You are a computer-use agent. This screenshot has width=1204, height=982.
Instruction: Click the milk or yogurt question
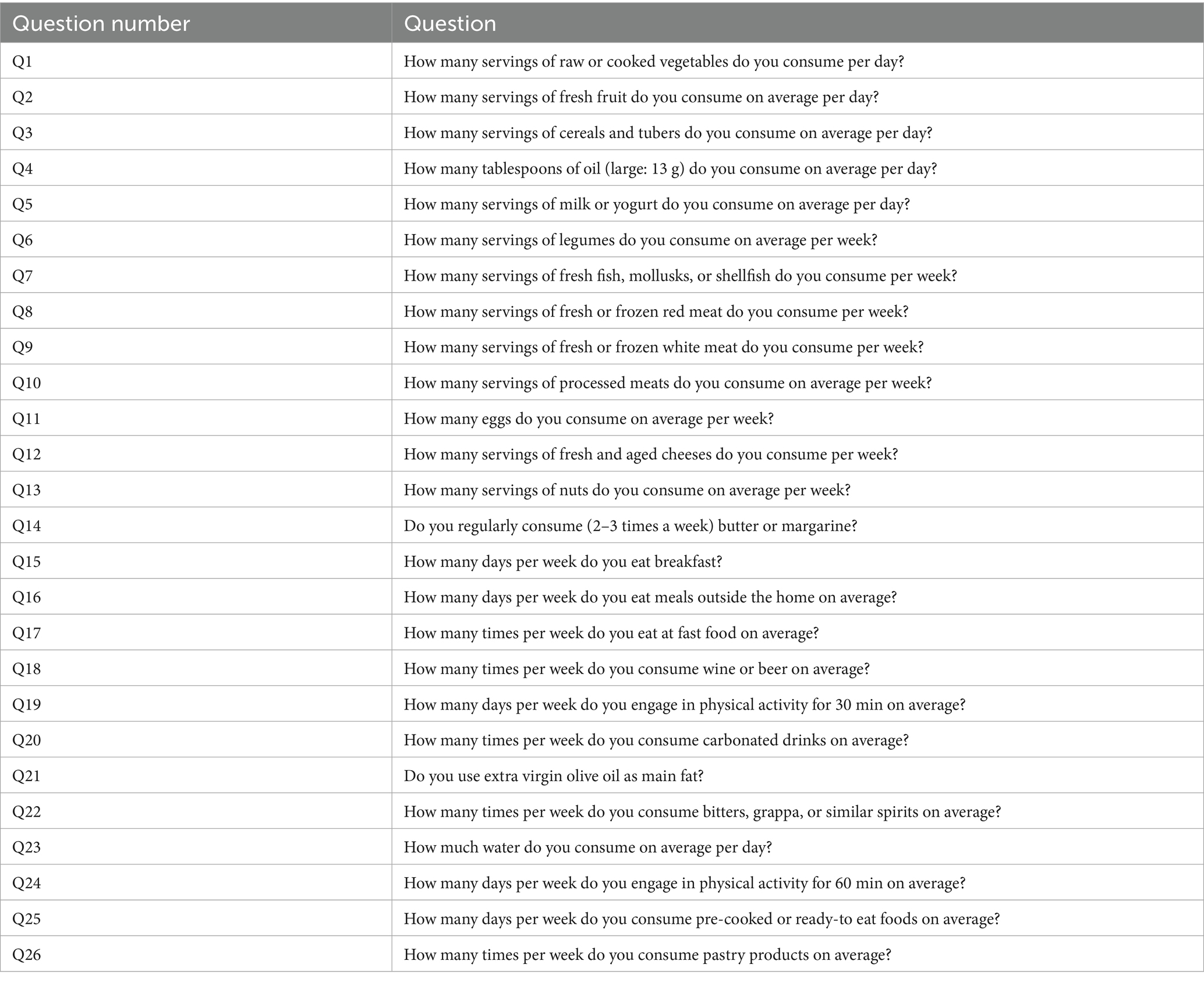pyautogui.click(x=656, y=204)
